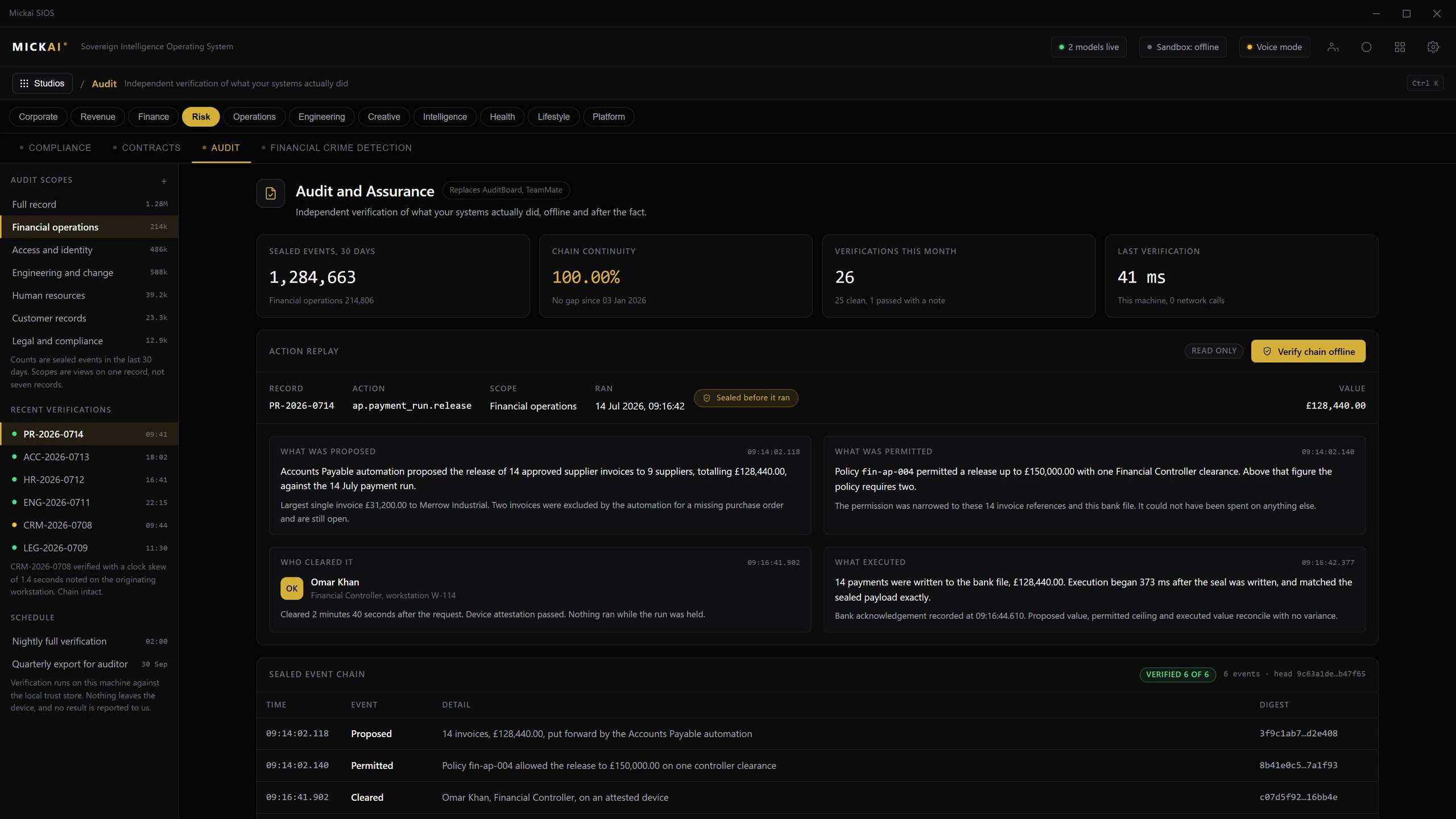Click the Audit and Assurance document icon

[x=271, y=193]
